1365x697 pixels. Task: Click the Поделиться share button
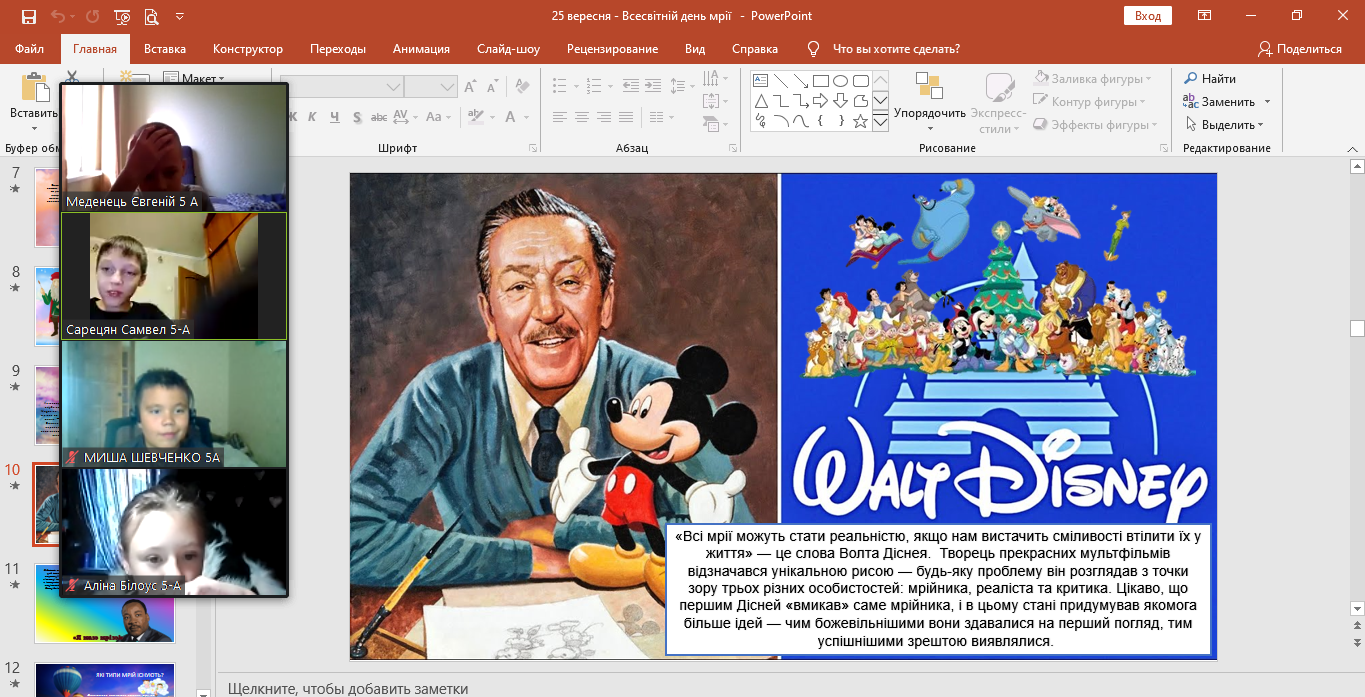(1299, 49)
